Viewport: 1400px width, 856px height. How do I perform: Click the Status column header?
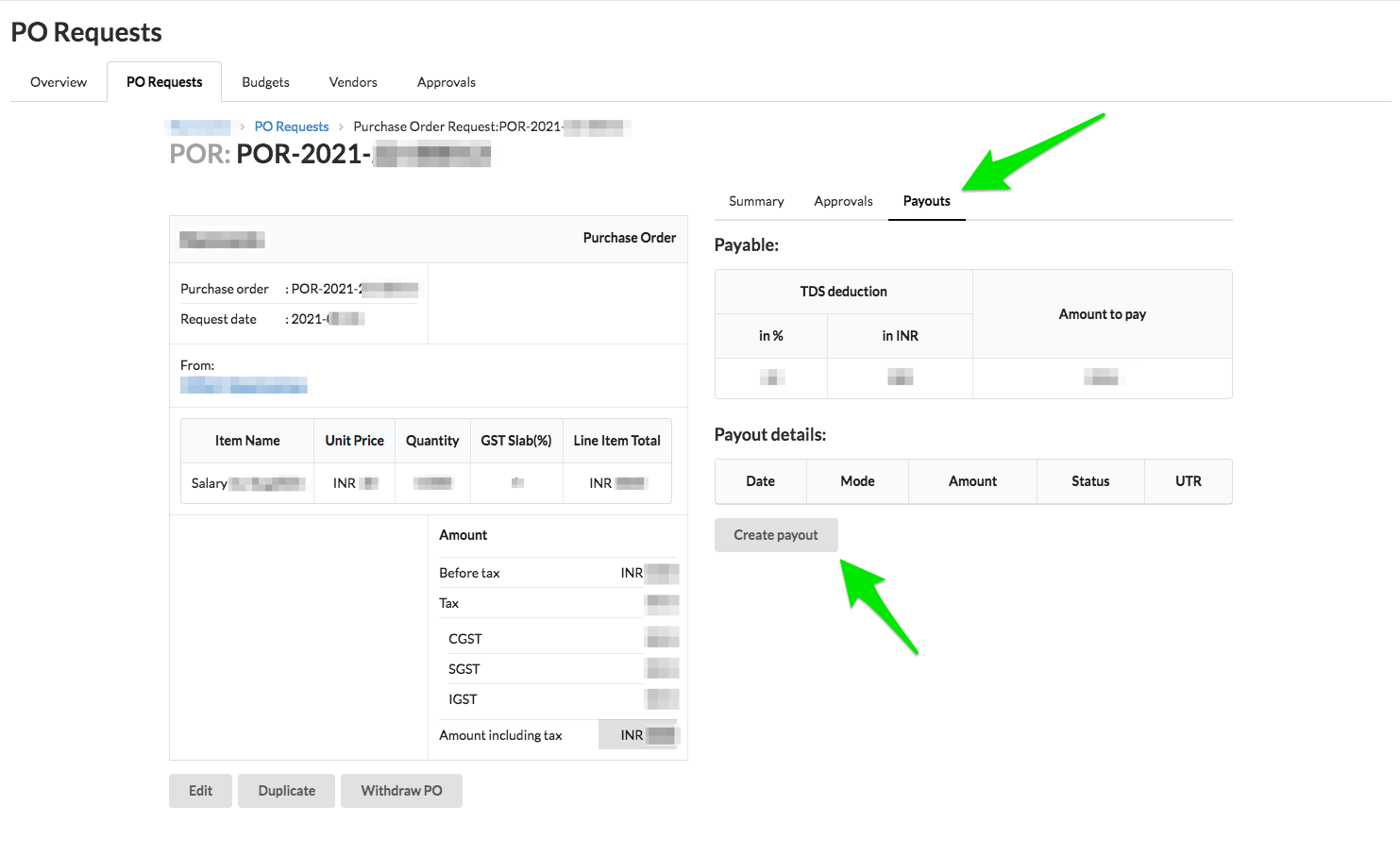coord(1089,481)
